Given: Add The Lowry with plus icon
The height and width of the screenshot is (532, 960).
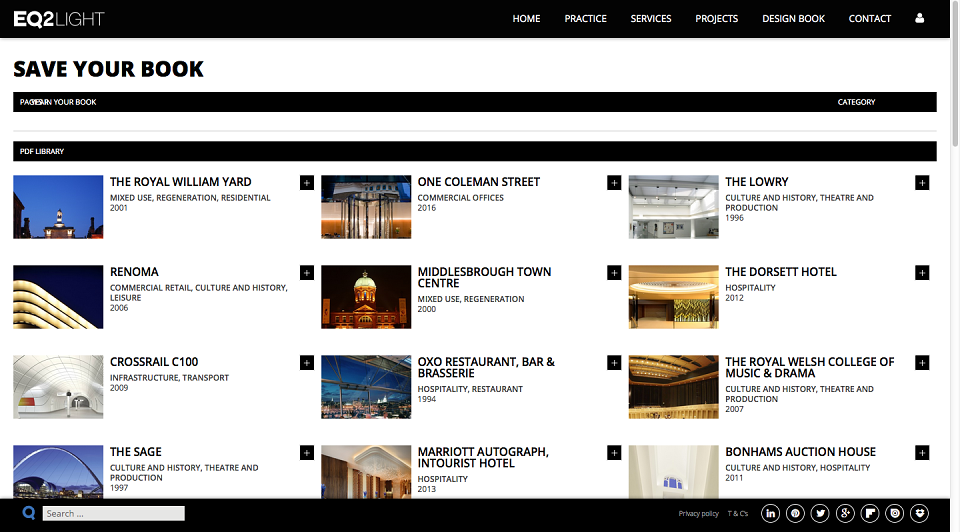Looking at the screenshot, I should pos(922,182).
